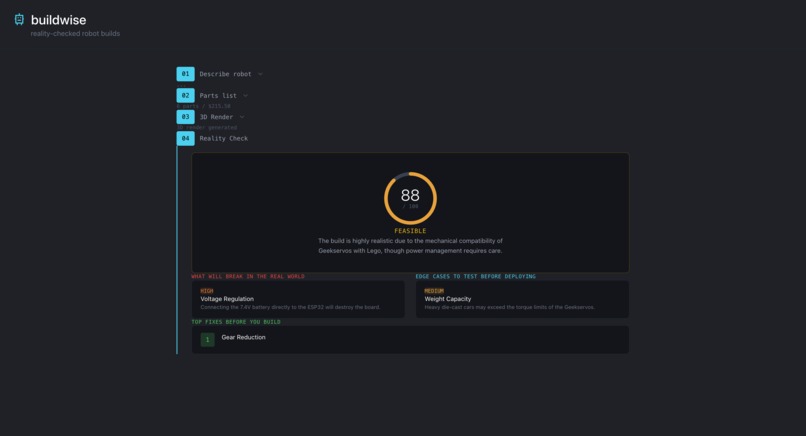Image resolution: width=806 pixels, height=436 pixels.
Task: Expand the 3D Render chevron
Action: 242,117
